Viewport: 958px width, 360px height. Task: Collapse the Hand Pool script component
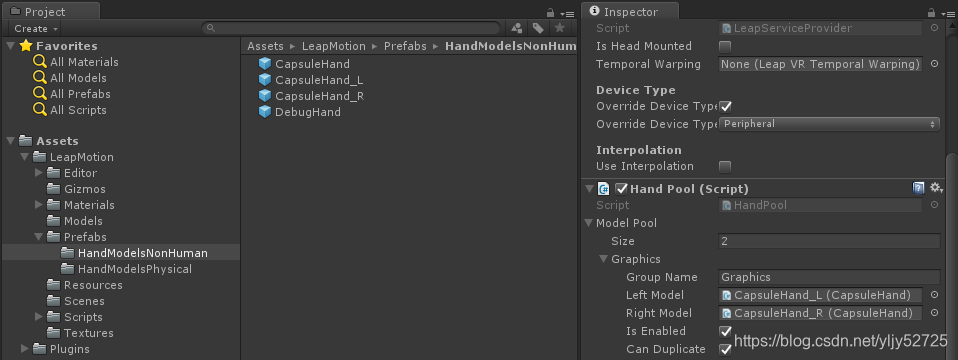(x=589, y=189)
